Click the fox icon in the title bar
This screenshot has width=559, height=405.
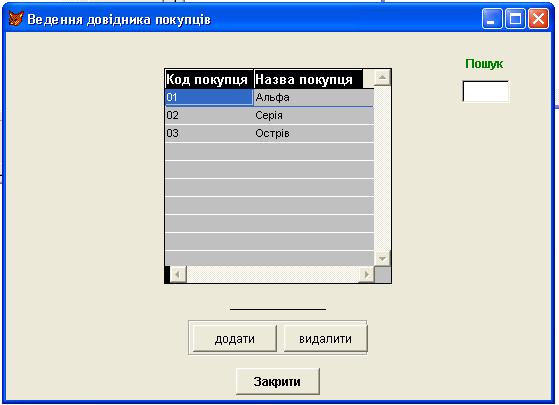tap(16, 19)
